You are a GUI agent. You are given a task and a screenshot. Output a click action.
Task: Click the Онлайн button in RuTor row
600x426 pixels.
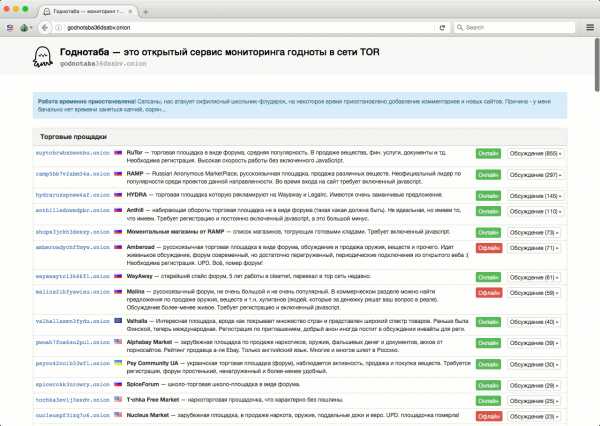(x=488, y=154)
